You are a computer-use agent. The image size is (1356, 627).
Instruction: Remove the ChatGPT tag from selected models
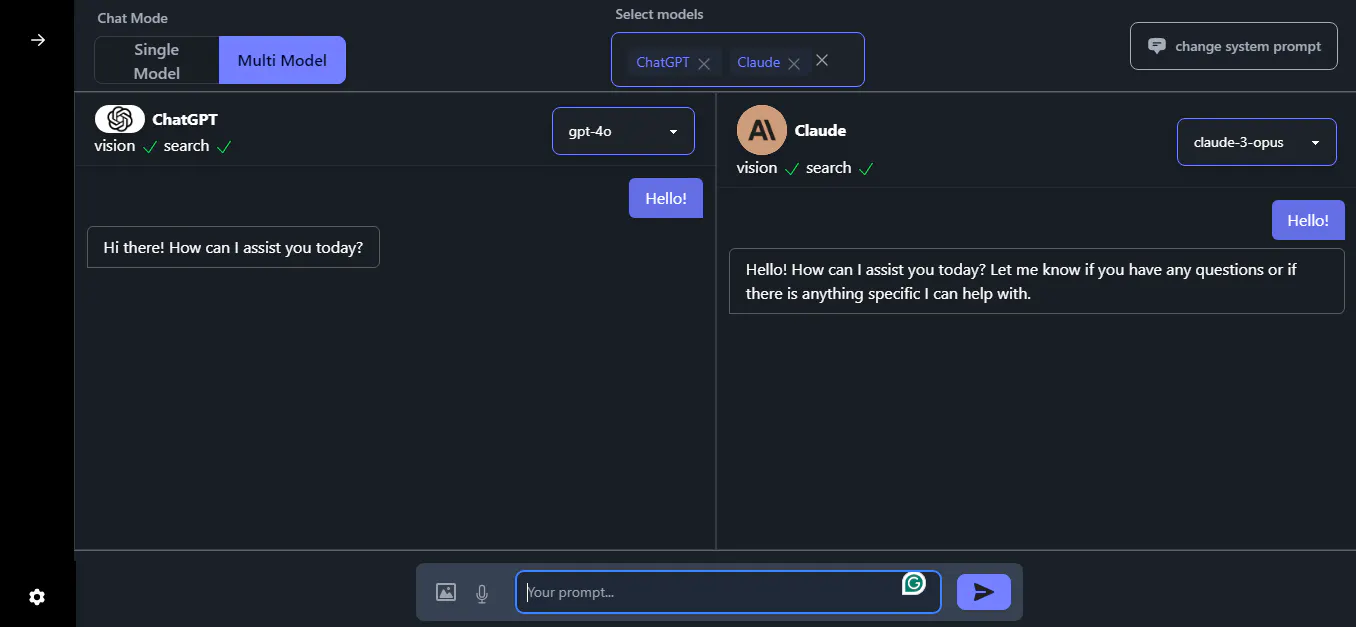[704, 63]
